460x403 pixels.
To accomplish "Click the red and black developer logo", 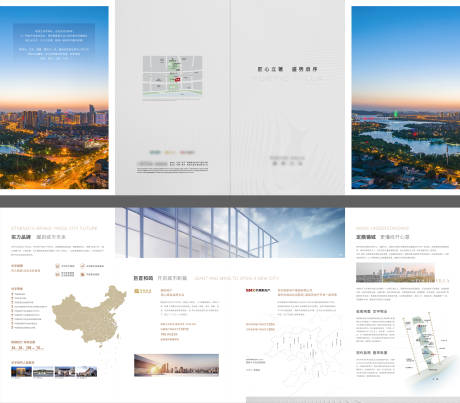I will click(x=258, y=290).
